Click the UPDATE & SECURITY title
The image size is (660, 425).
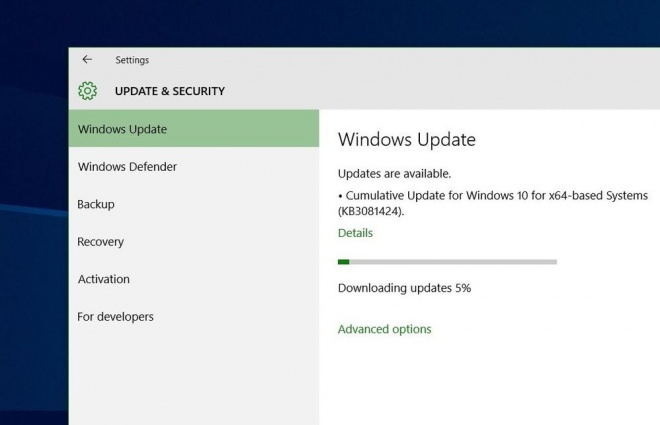[170, 91]
